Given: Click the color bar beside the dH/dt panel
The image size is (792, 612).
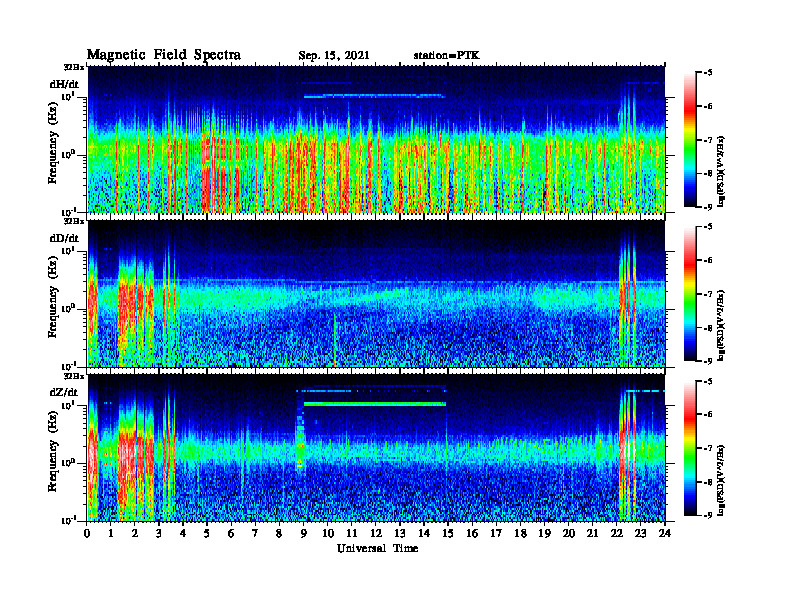Looking at the screenshot, I should [690, 140].
